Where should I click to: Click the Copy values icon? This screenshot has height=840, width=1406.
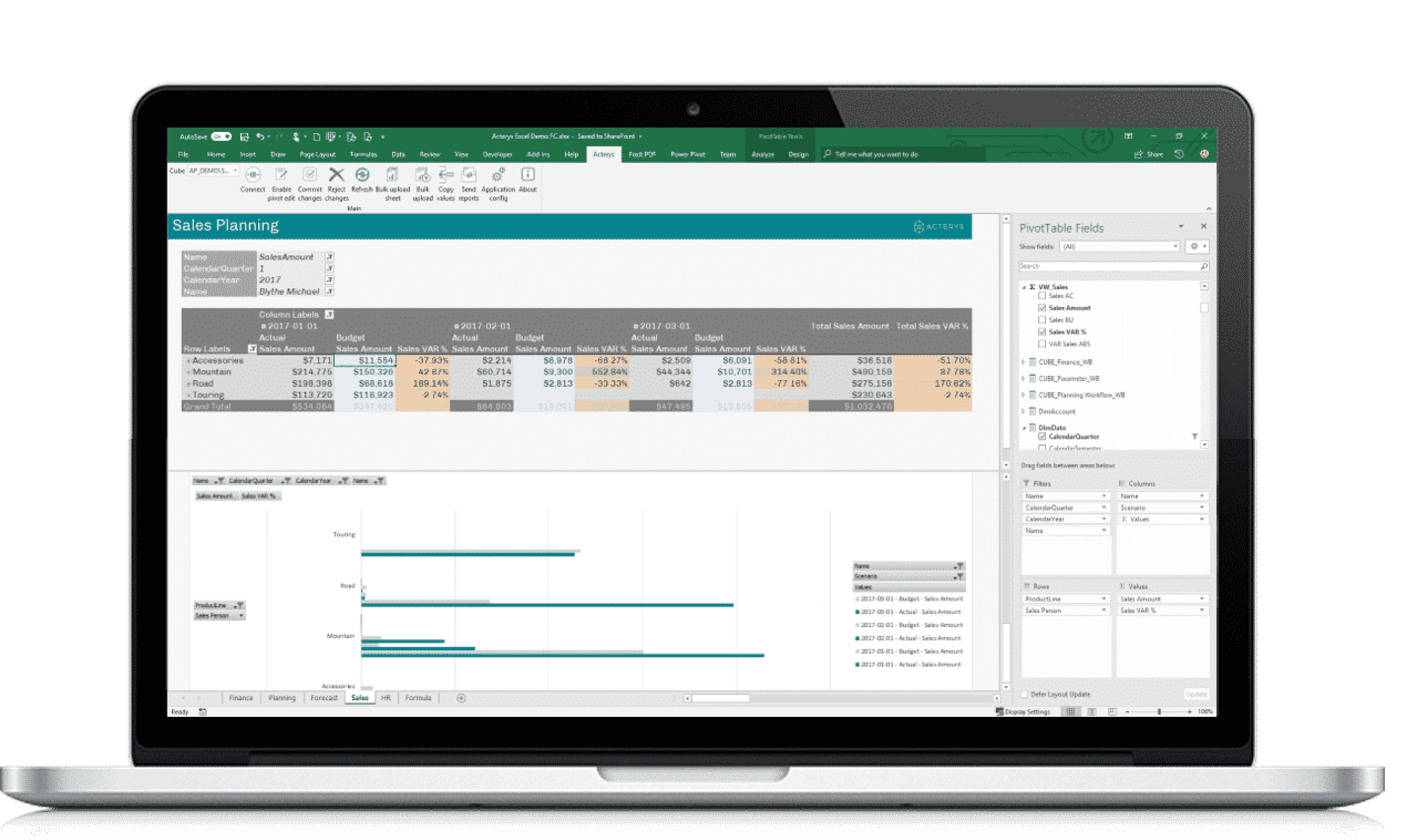point(446,174)
